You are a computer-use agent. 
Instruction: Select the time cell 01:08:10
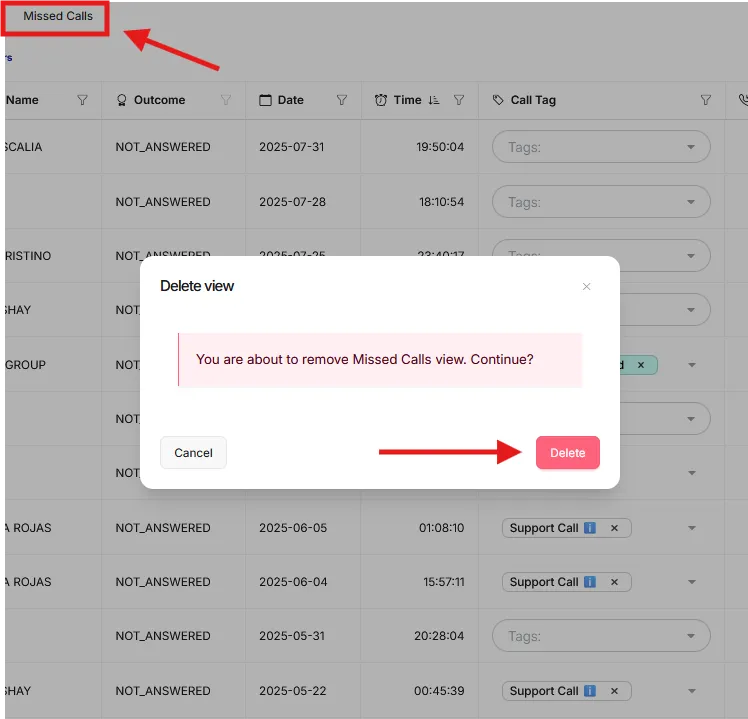(441, 528)
